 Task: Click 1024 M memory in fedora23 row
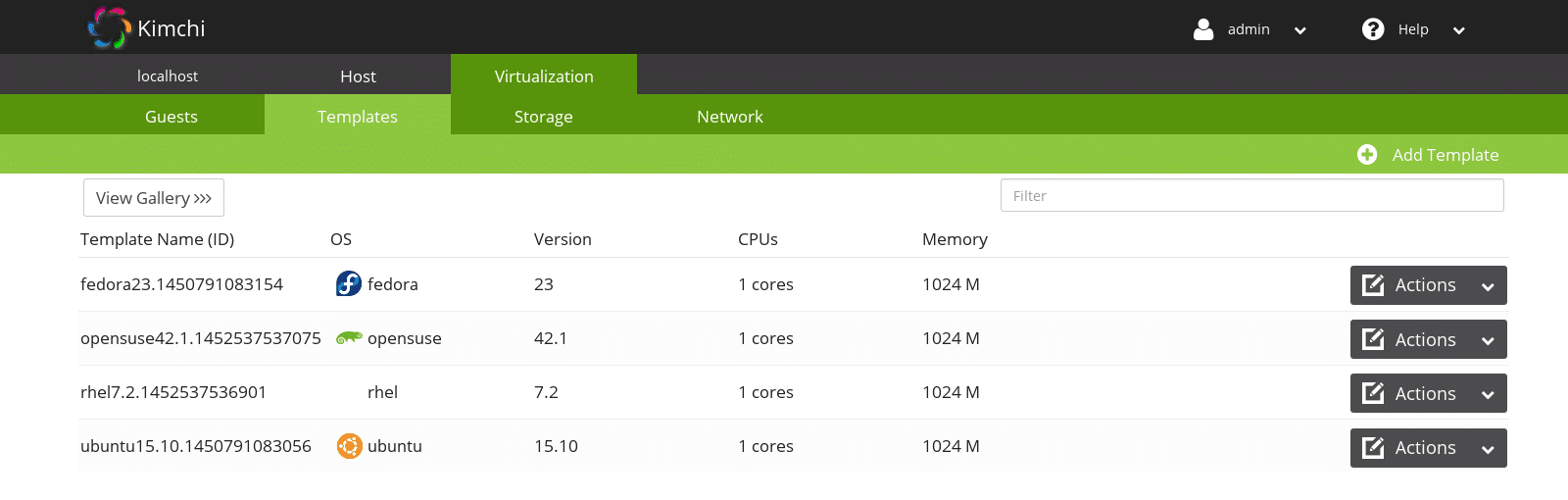(951, 284)
